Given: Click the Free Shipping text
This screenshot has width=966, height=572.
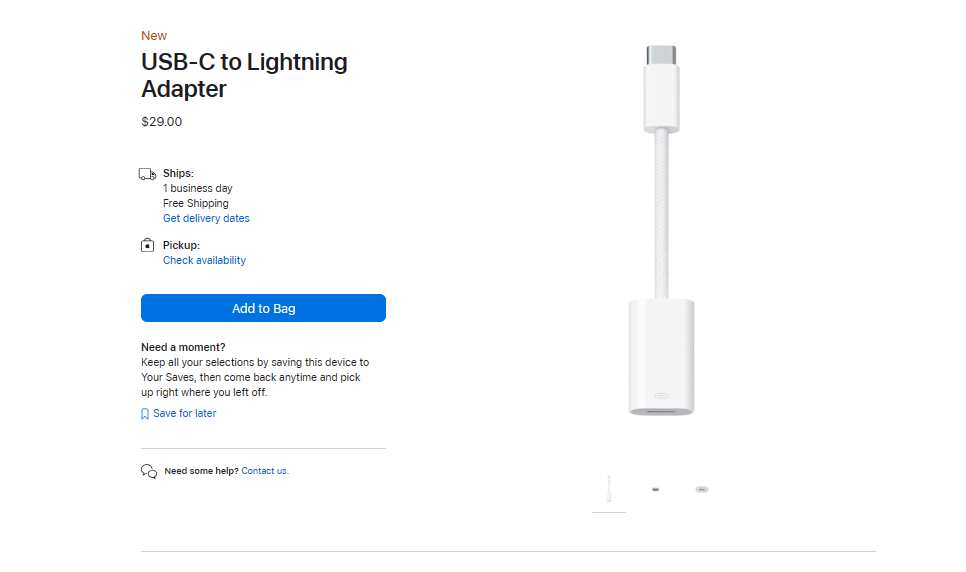Looking at the screenshot, I should point(198,203).
